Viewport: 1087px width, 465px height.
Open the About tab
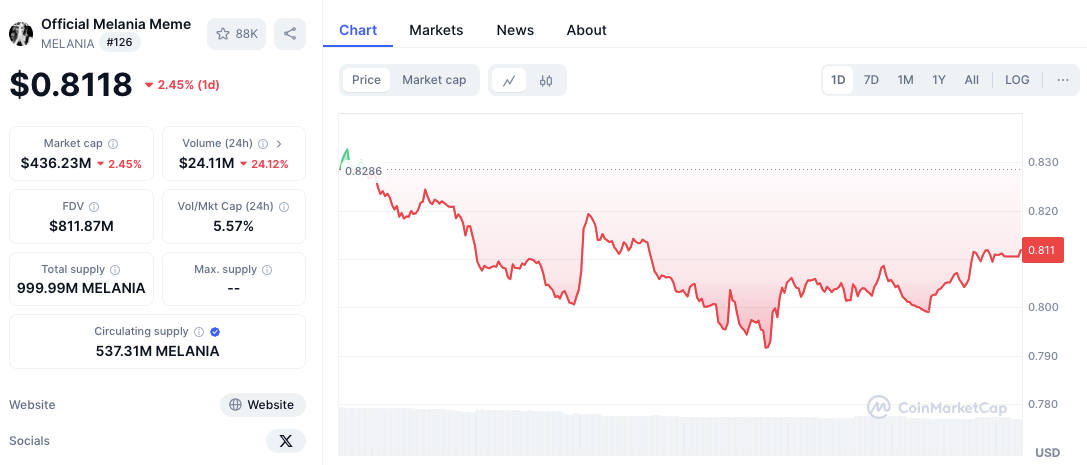[586, 30]
